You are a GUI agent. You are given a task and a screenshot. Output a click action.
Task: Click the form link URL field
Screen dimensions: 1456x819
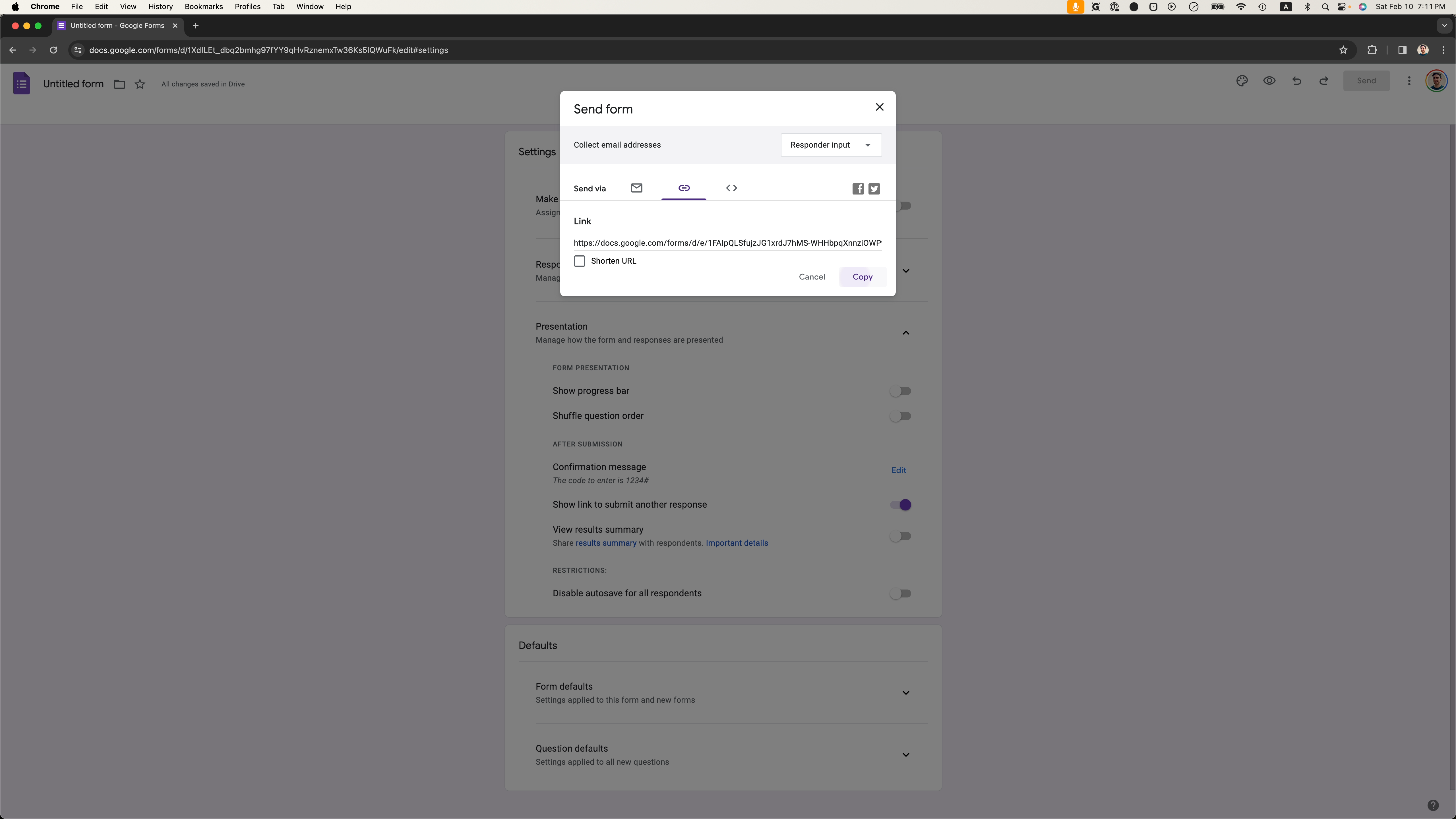click(727, 243)
